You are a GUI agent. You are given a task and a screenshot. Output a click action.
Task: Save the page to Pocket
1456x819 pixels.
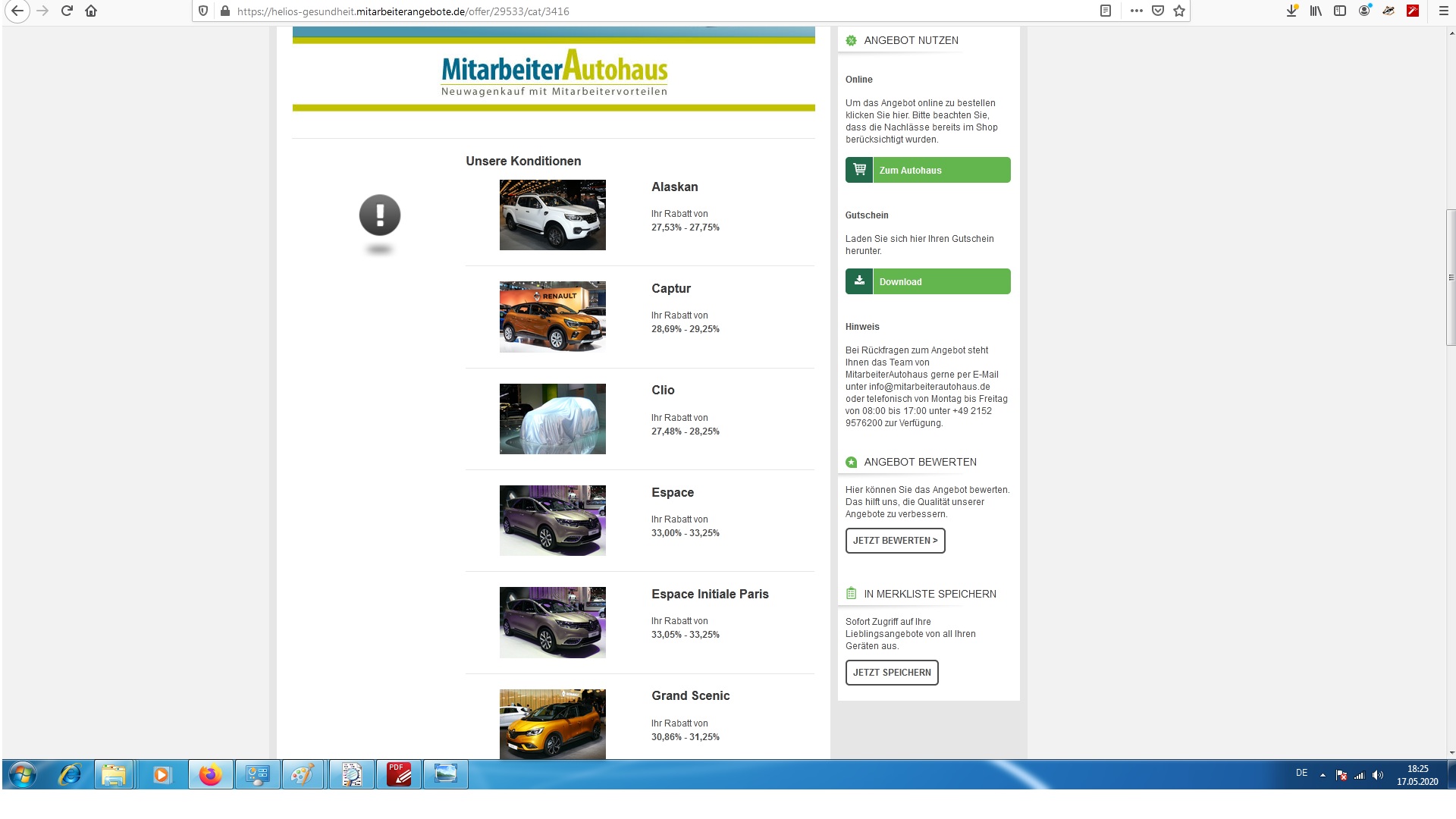1158,11
